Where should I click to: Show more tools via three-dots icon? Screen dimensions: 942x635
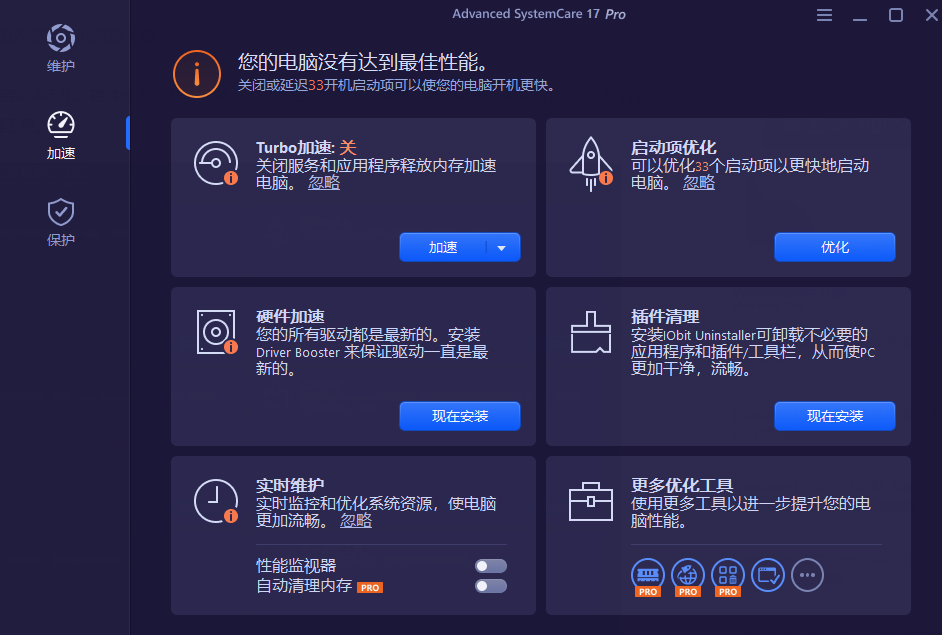click(x=808, y=574)
